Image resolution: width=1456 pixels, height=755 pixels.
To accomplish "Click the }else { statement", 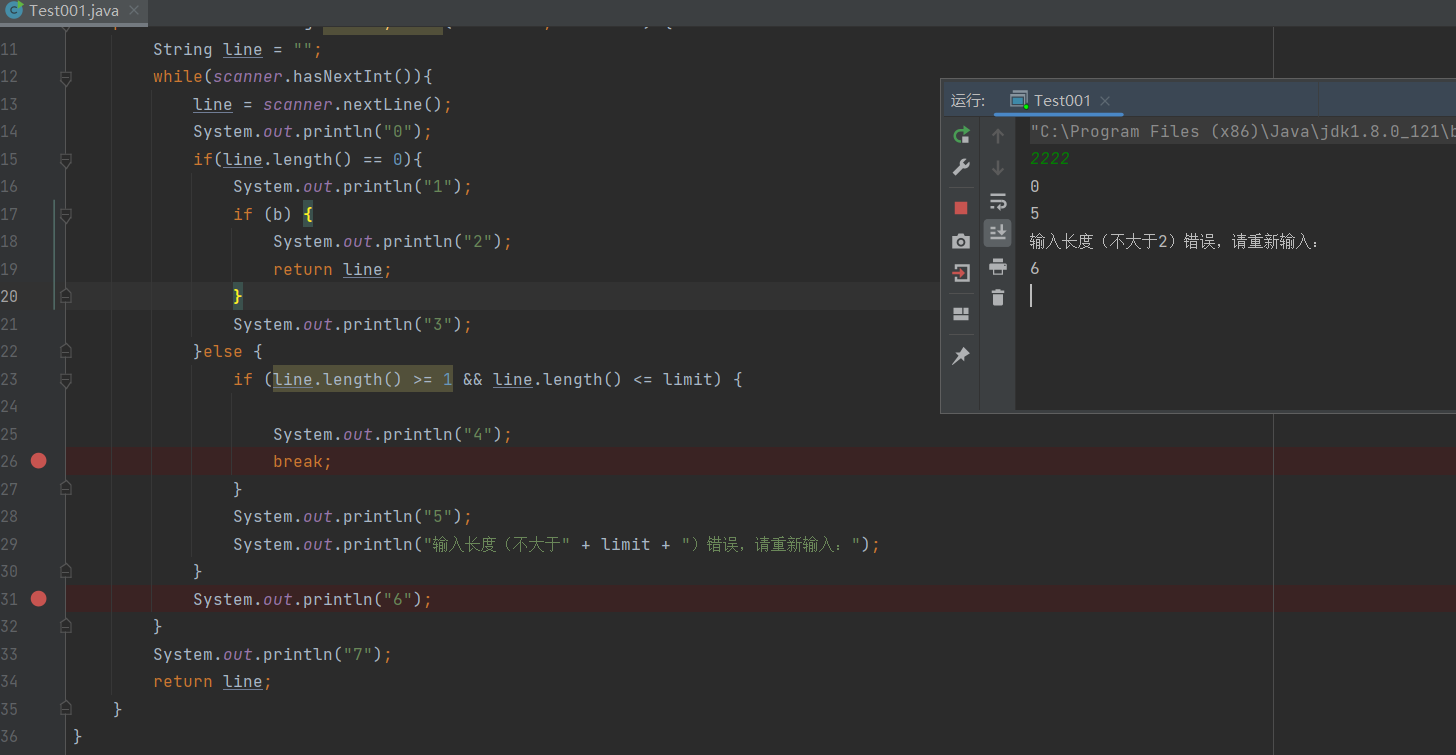I will 227,352.
